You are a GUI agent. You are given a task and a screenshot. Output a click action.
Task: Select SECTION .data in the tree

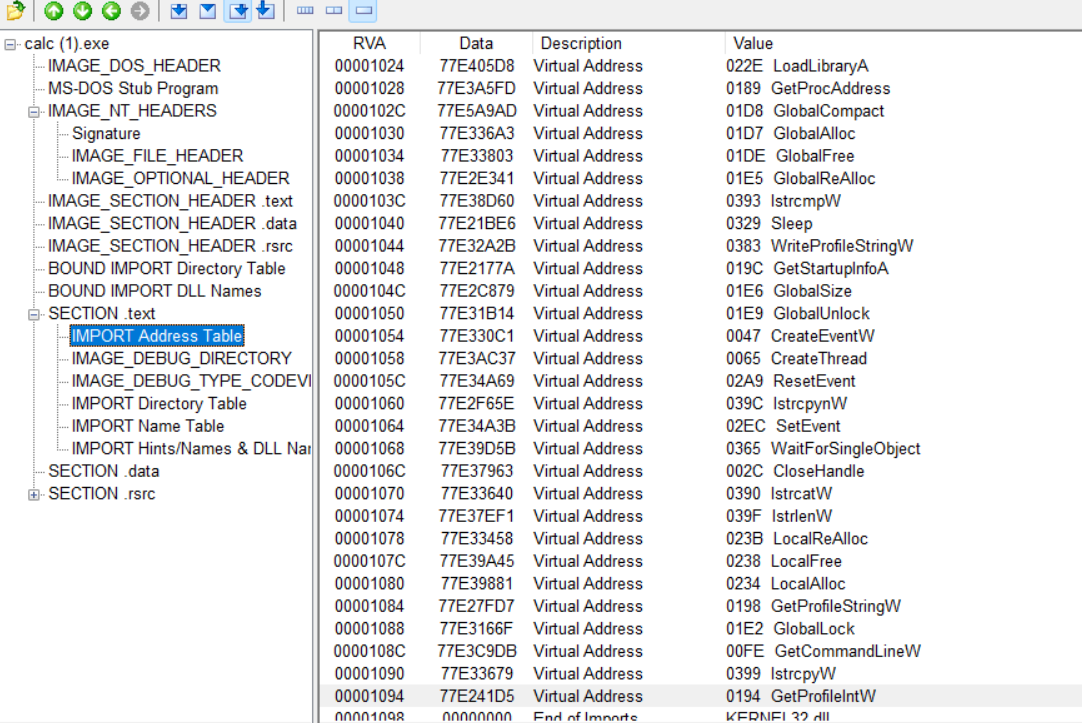coord(104,471)
